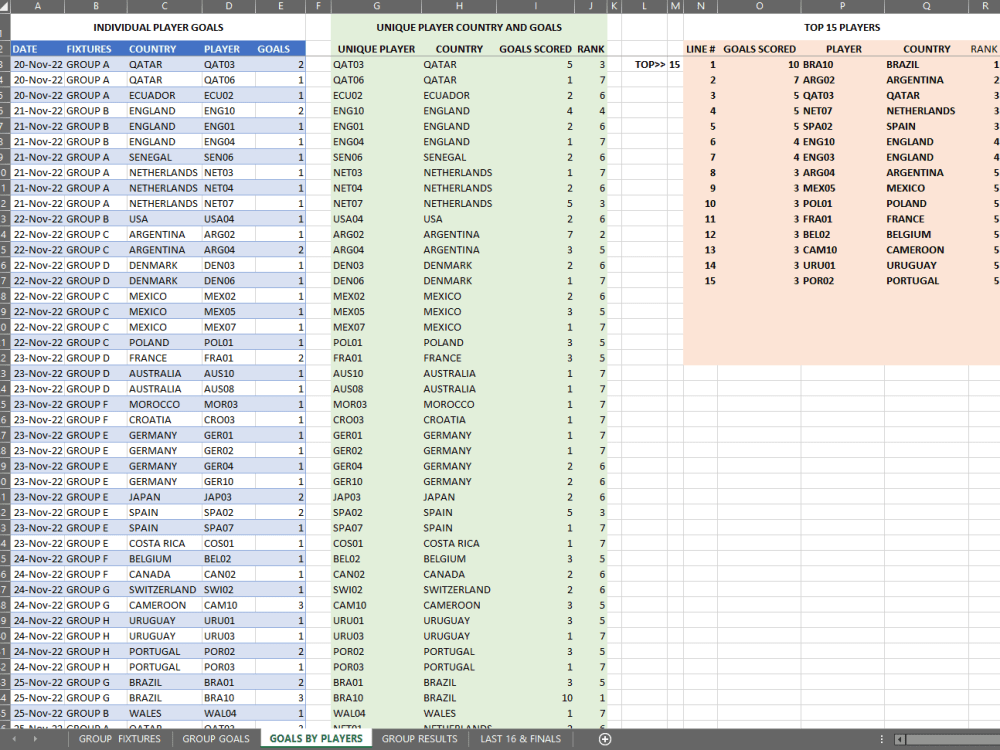Select PORTUGAL in top 15 country column
Screen dimensions: 1000x750
pos(926,281)
